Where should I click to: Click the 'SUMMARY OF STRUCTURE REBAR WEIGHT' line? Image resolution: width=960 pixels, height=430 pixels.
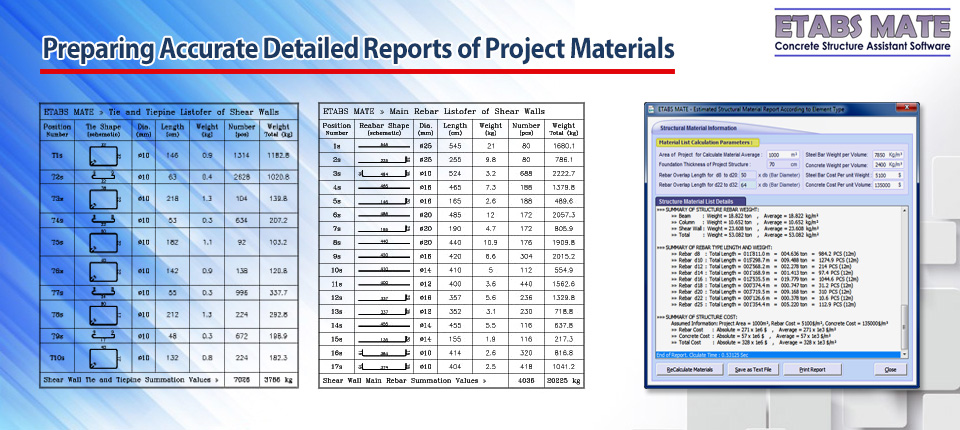708,210
